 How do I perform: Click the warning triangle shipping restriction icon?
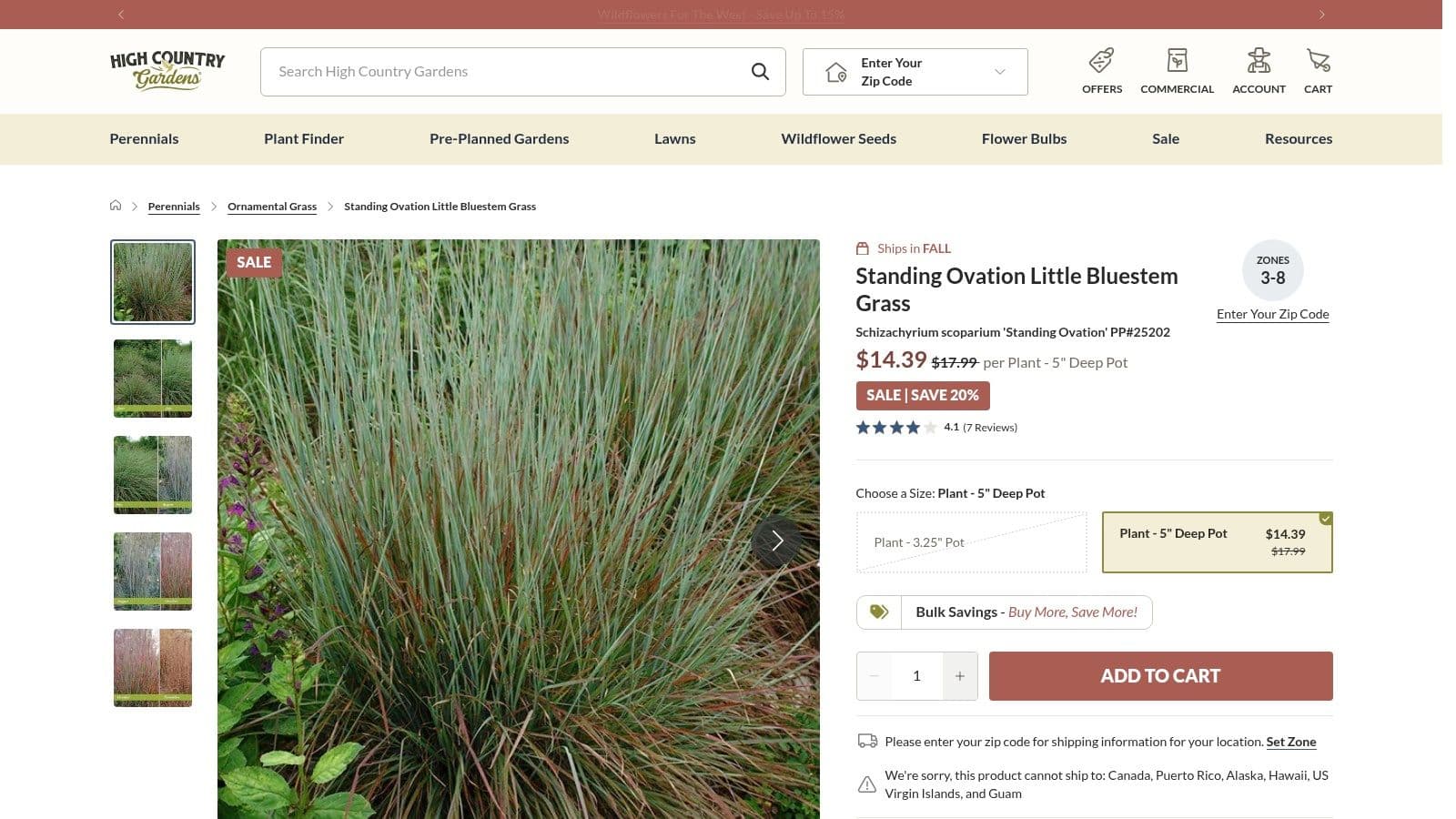click(867, 784)
